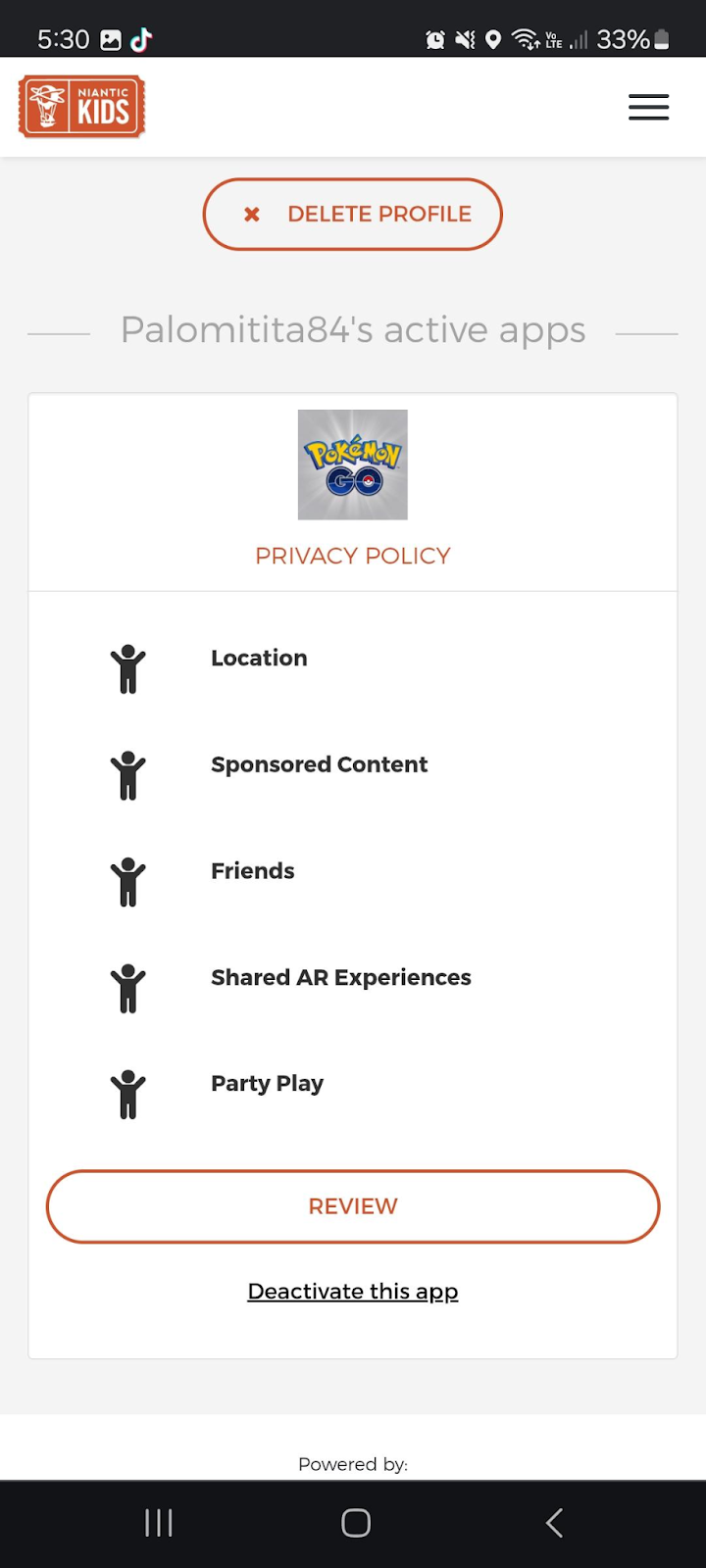Select the Friends permission label
This screenshot has height=1568, width=706.
pyautogui.click(x=252, y=871)
